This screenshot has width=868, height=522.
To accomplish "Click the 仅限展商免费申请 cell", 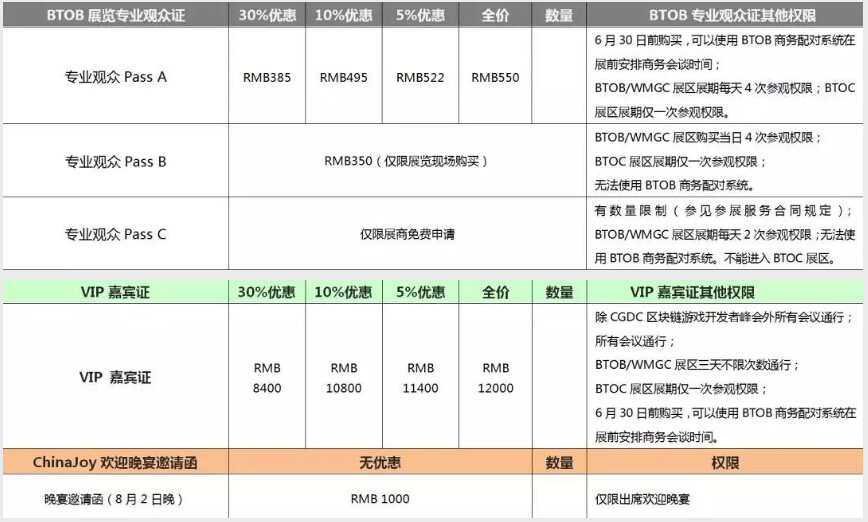I will (x=407, y=234).
